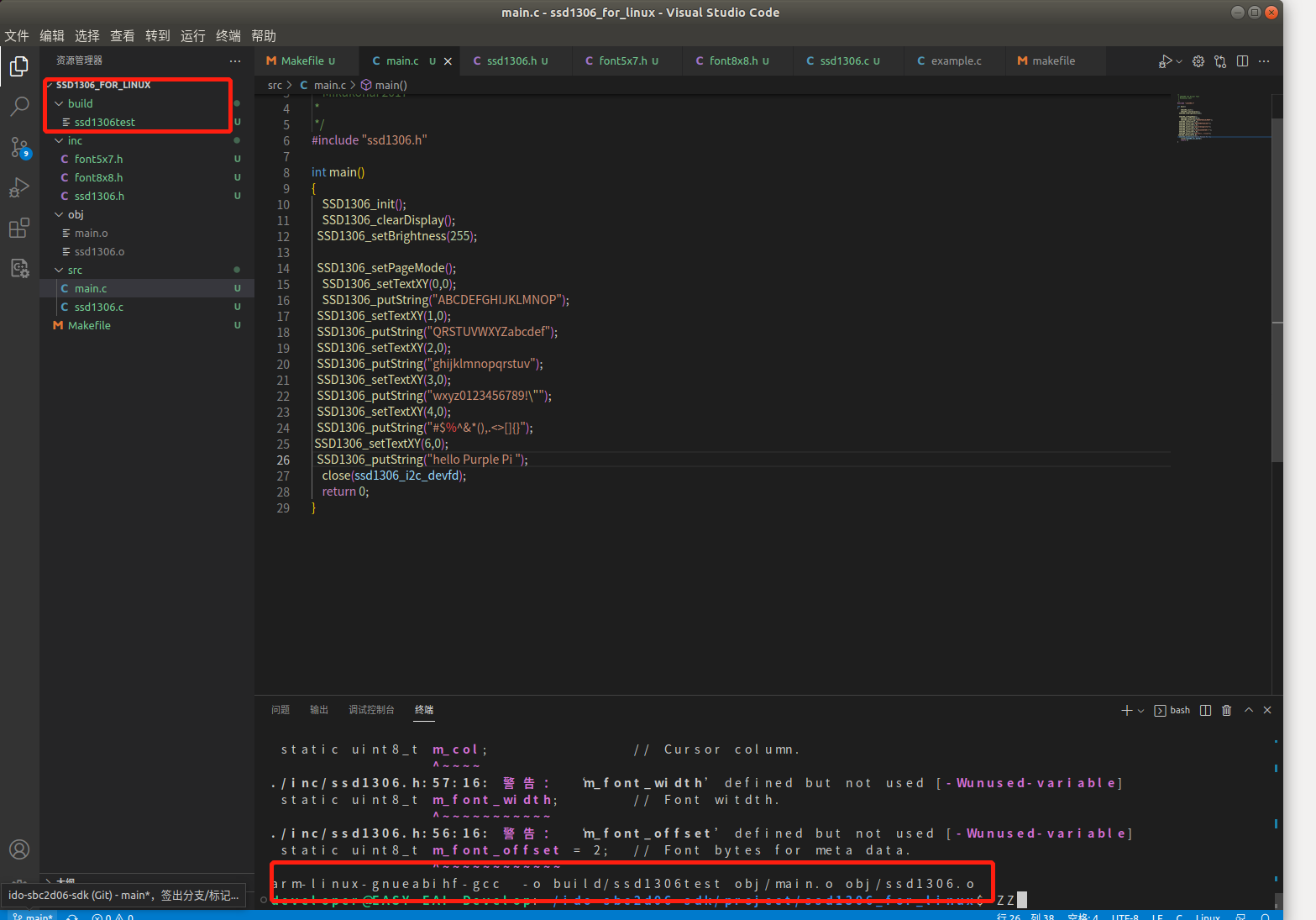Open the 转到 (Go) menu
Viewport: 1316px width, 920px height.
pyautogui.click(x=158, y=35)
